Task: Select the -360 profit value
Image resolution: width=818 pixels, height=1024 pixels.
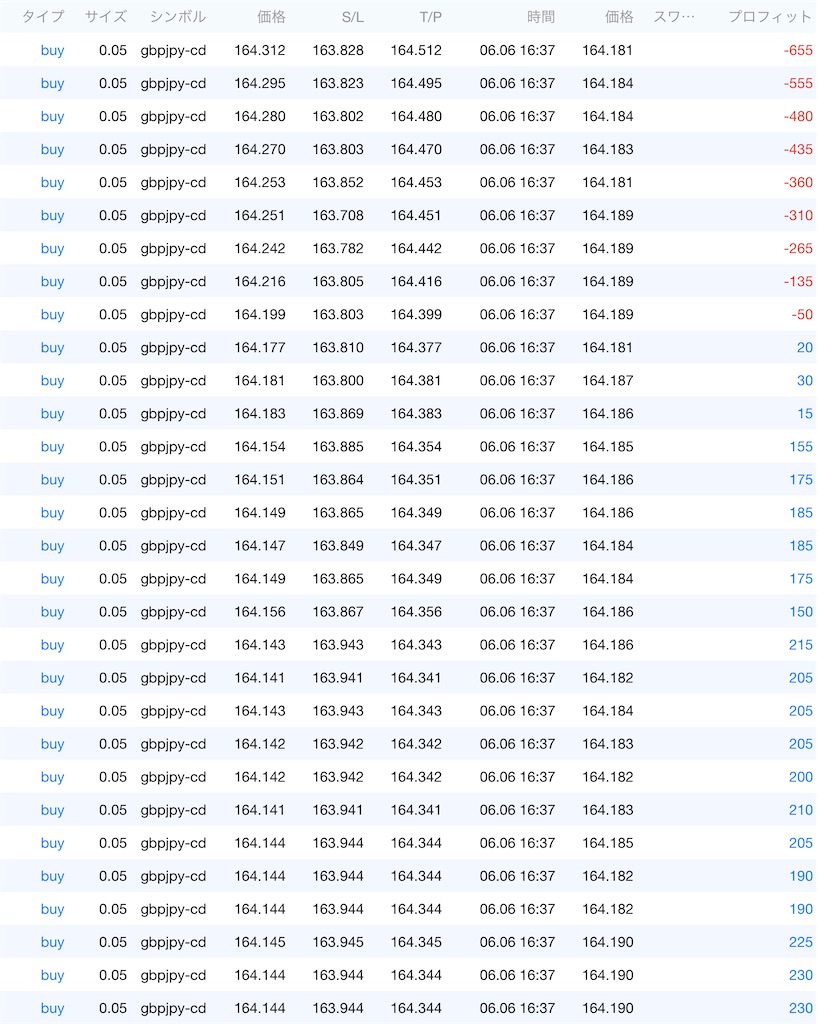Action: pos(798,182)
